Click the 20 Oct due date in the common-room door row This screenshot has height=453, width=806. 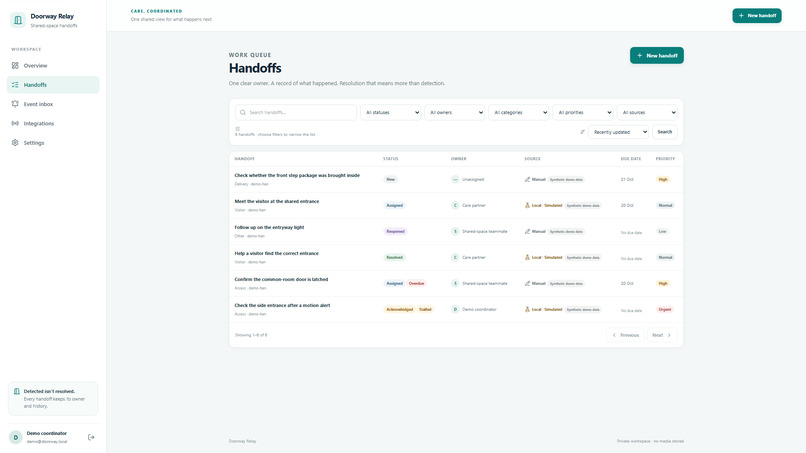(627, 283)
